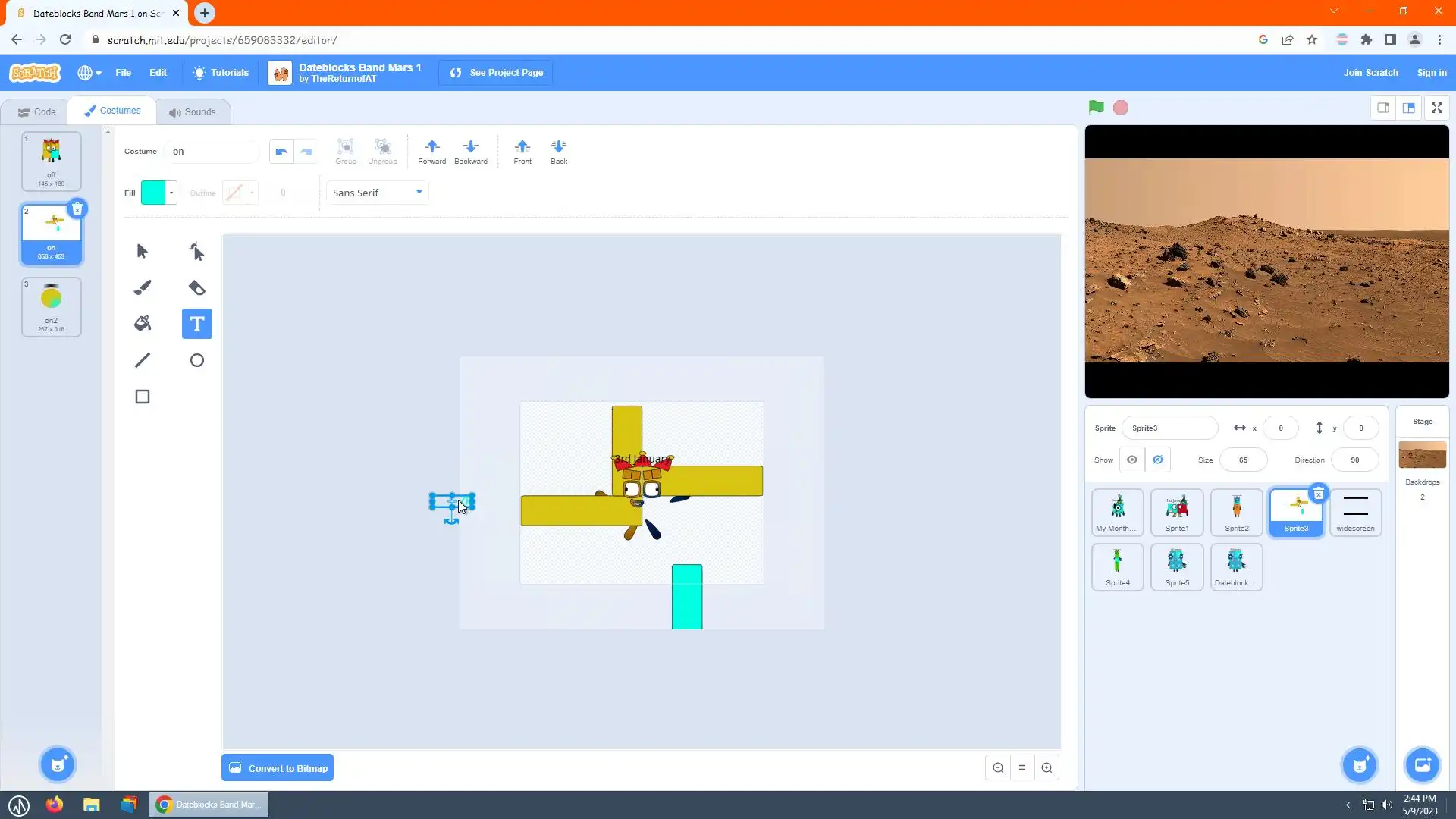This screenshot has width=1456, height=819.
Task: Toggle fullscreen stage mode
Action: click(1437, 108)
